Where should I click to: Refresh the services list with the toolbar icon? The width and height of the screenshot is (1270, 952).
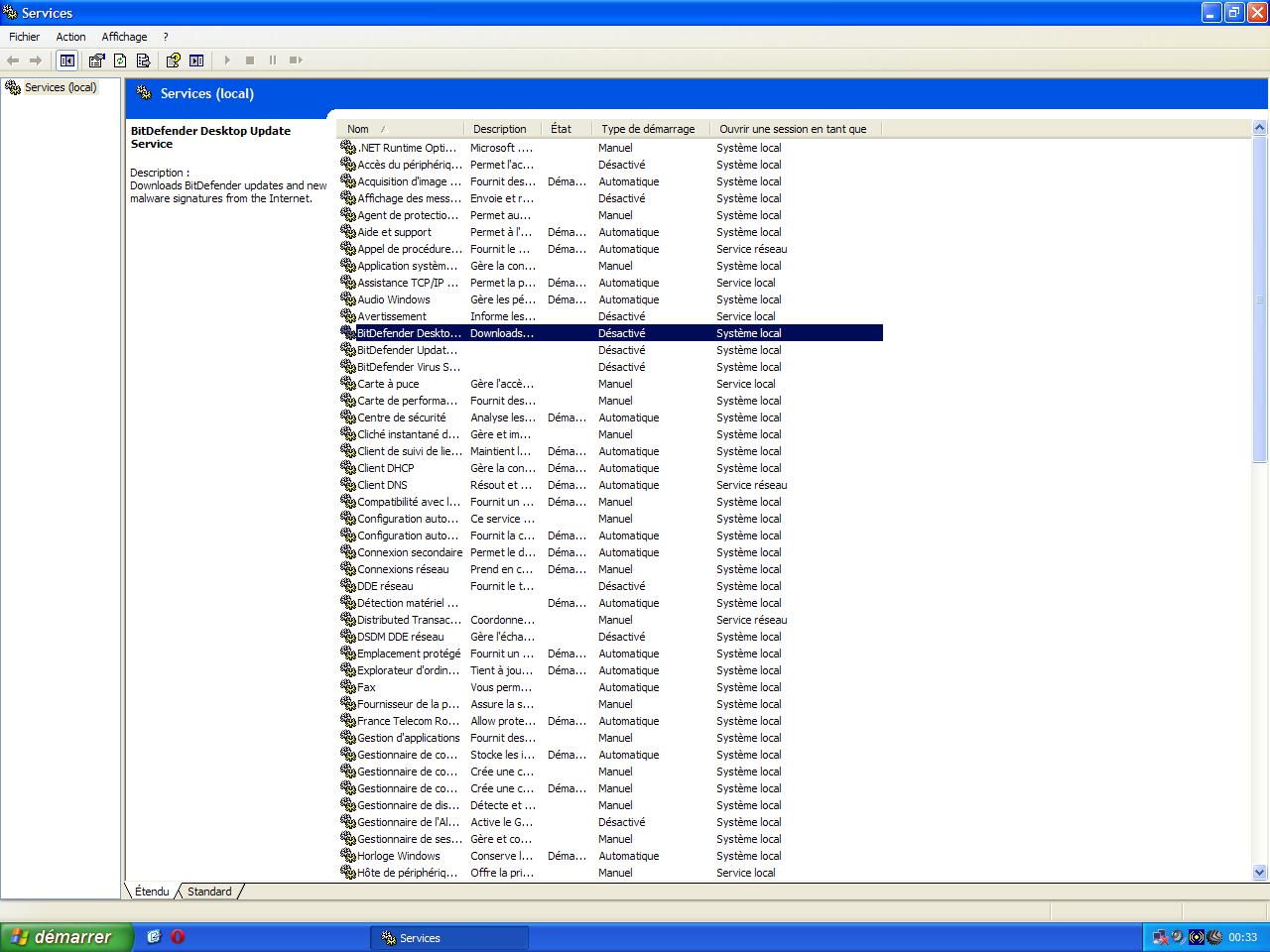(120, 60)
